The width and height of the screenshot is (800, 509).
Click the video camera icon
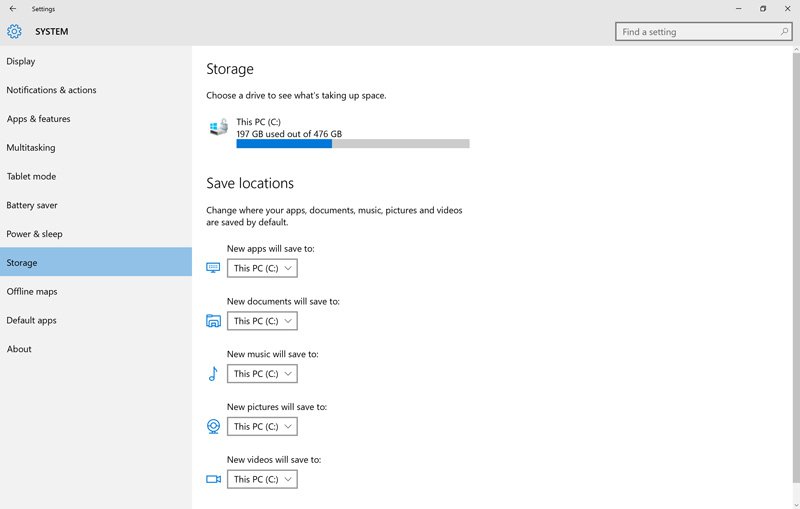coord(213,479)
